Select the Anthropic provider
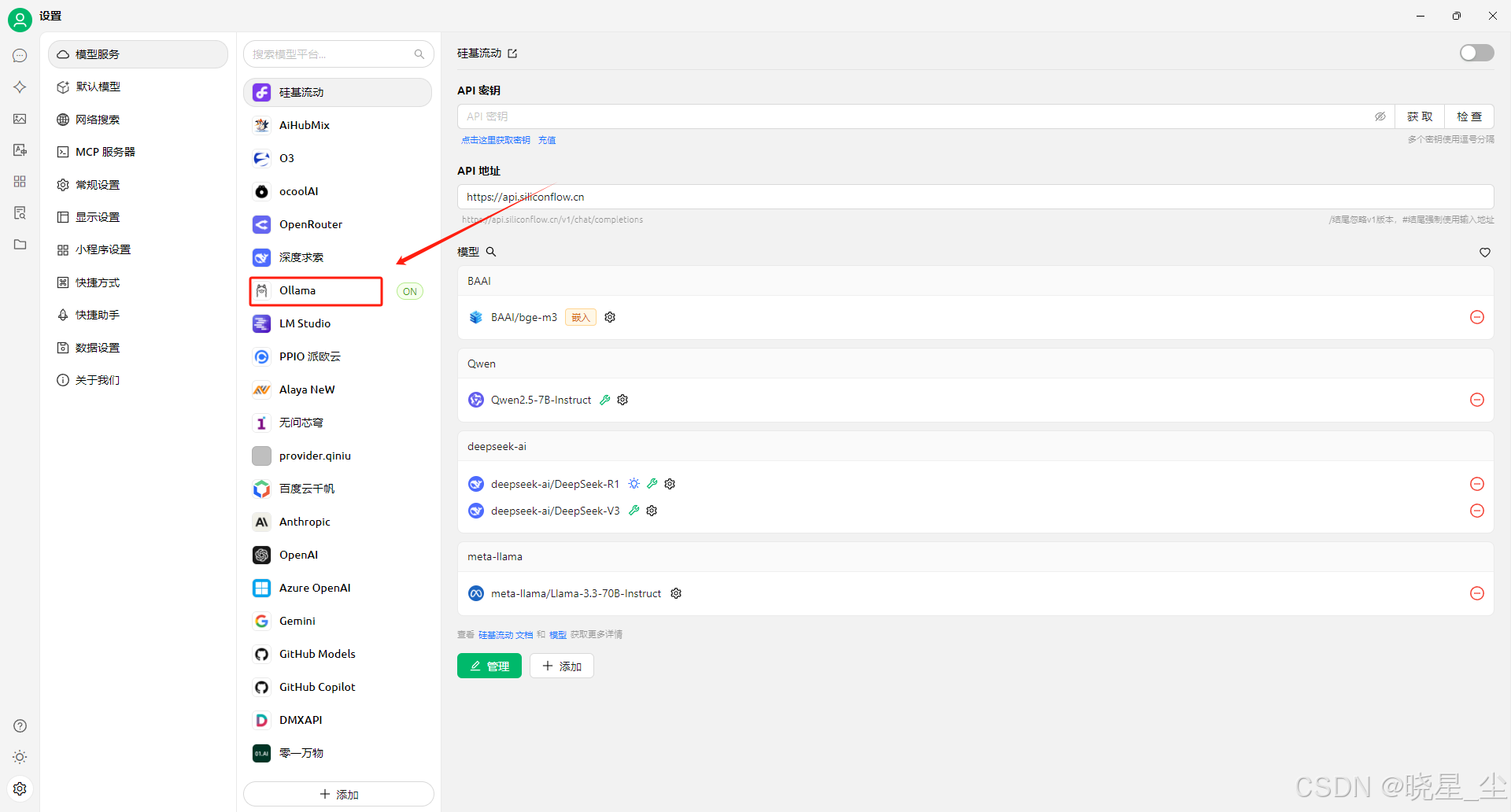1511x812 pixels. click(338, 522)
